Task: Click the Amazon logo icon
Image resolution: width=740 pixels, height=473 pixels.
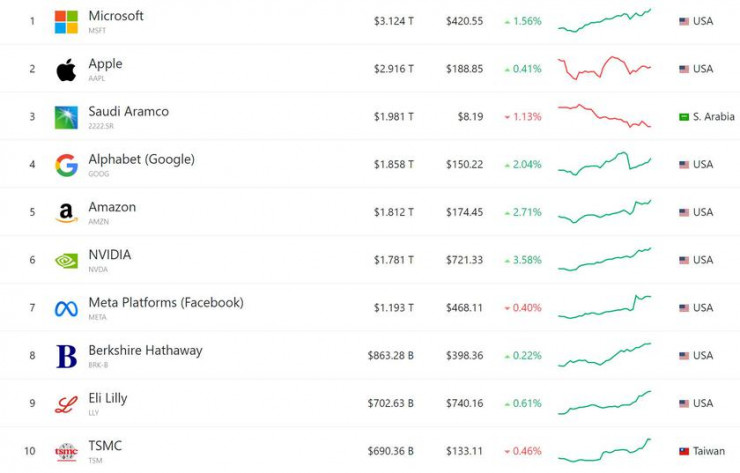Action: pyautogui.click(x=66, y=213)
